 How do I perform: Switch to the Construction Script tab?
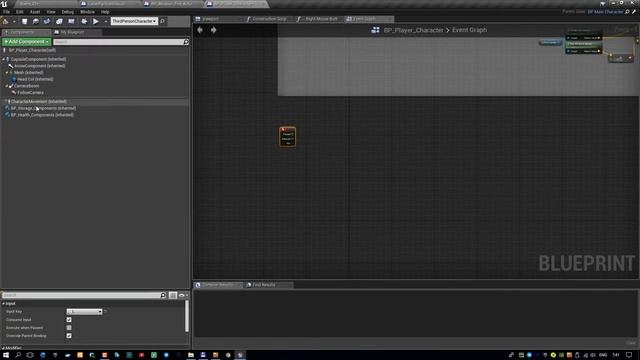(x=269, y=19)
